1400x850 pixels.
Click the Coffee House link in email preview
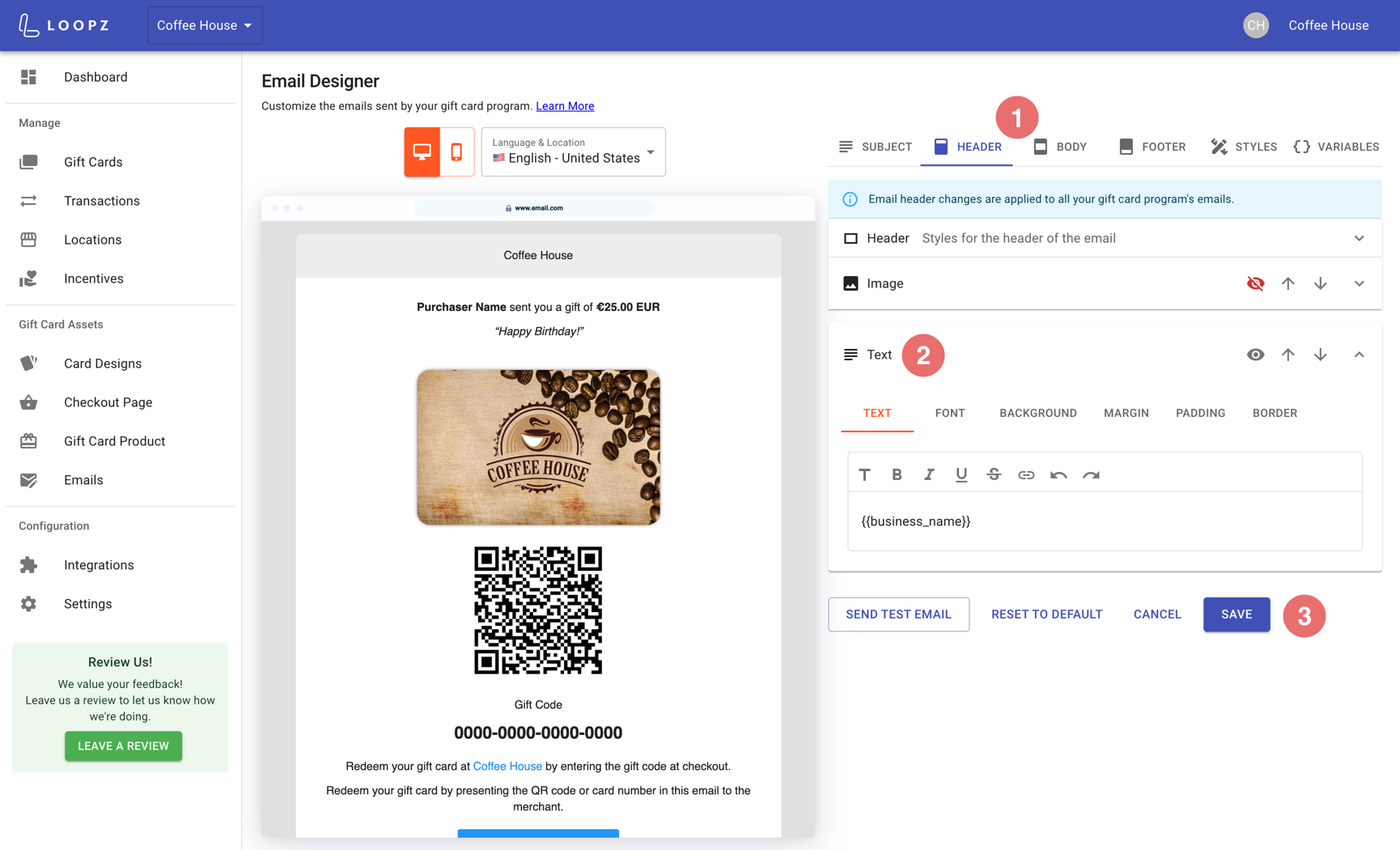click(x=507, y=766)
